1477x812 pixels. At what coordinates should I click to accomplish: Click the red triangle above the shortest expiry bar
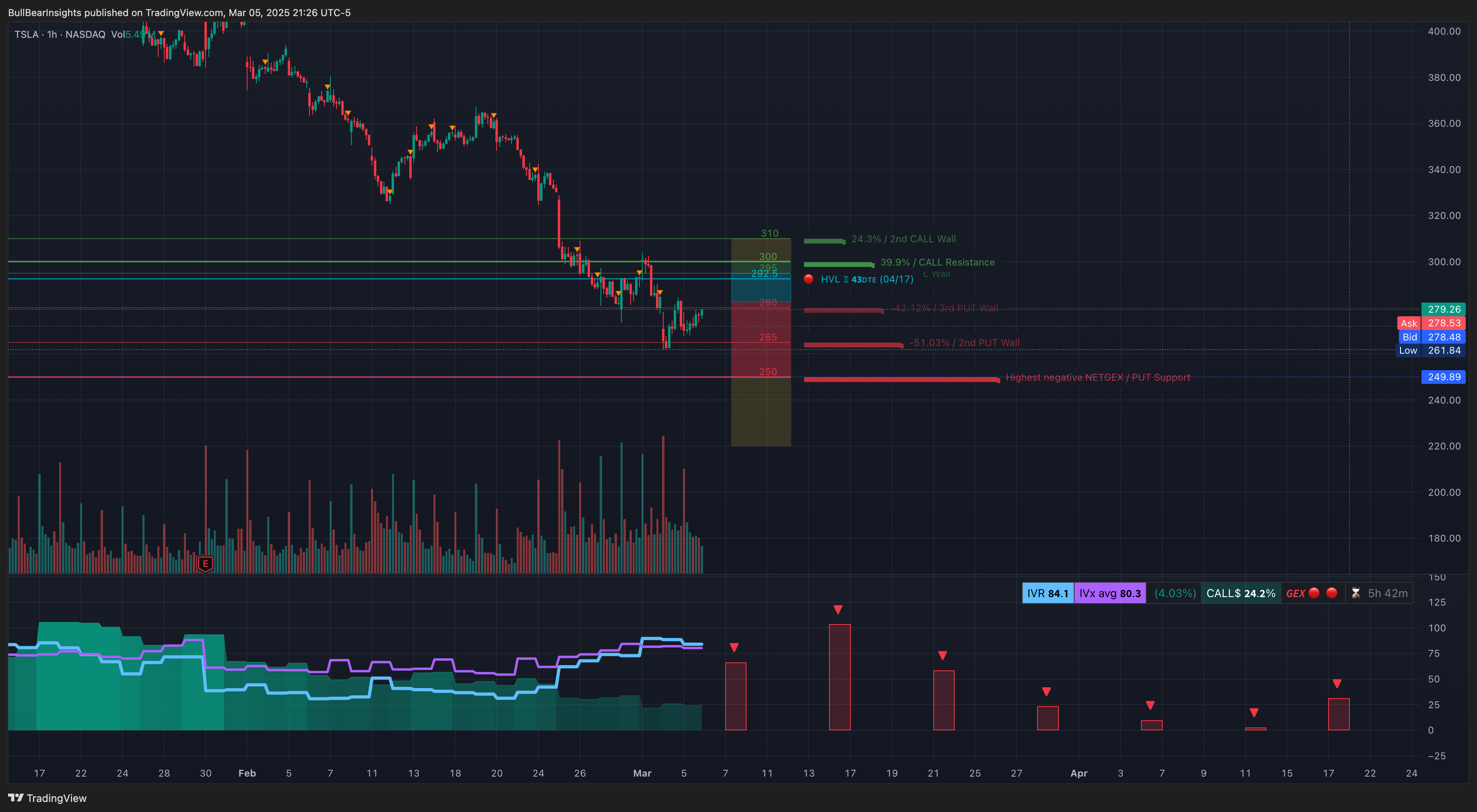tap(1254, 713)
